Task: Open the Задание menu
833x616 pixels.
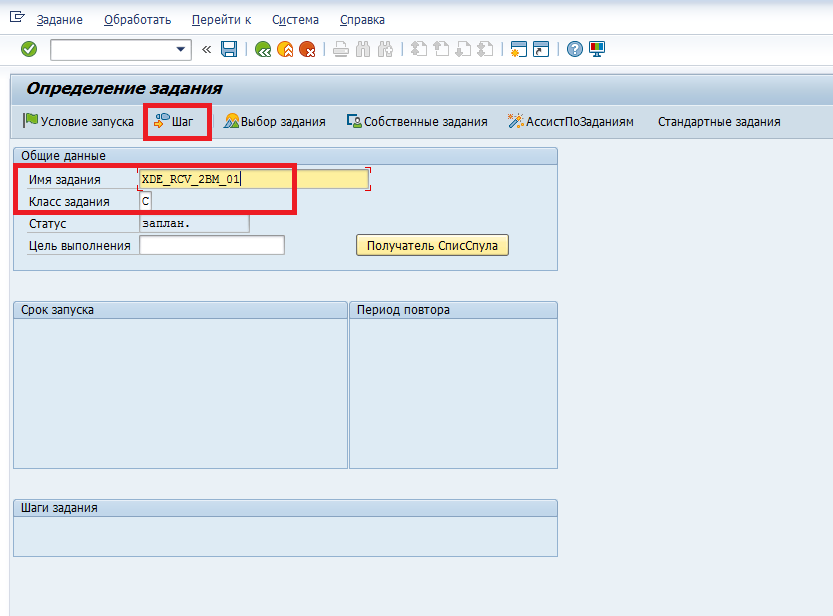Action: [60, 20]
